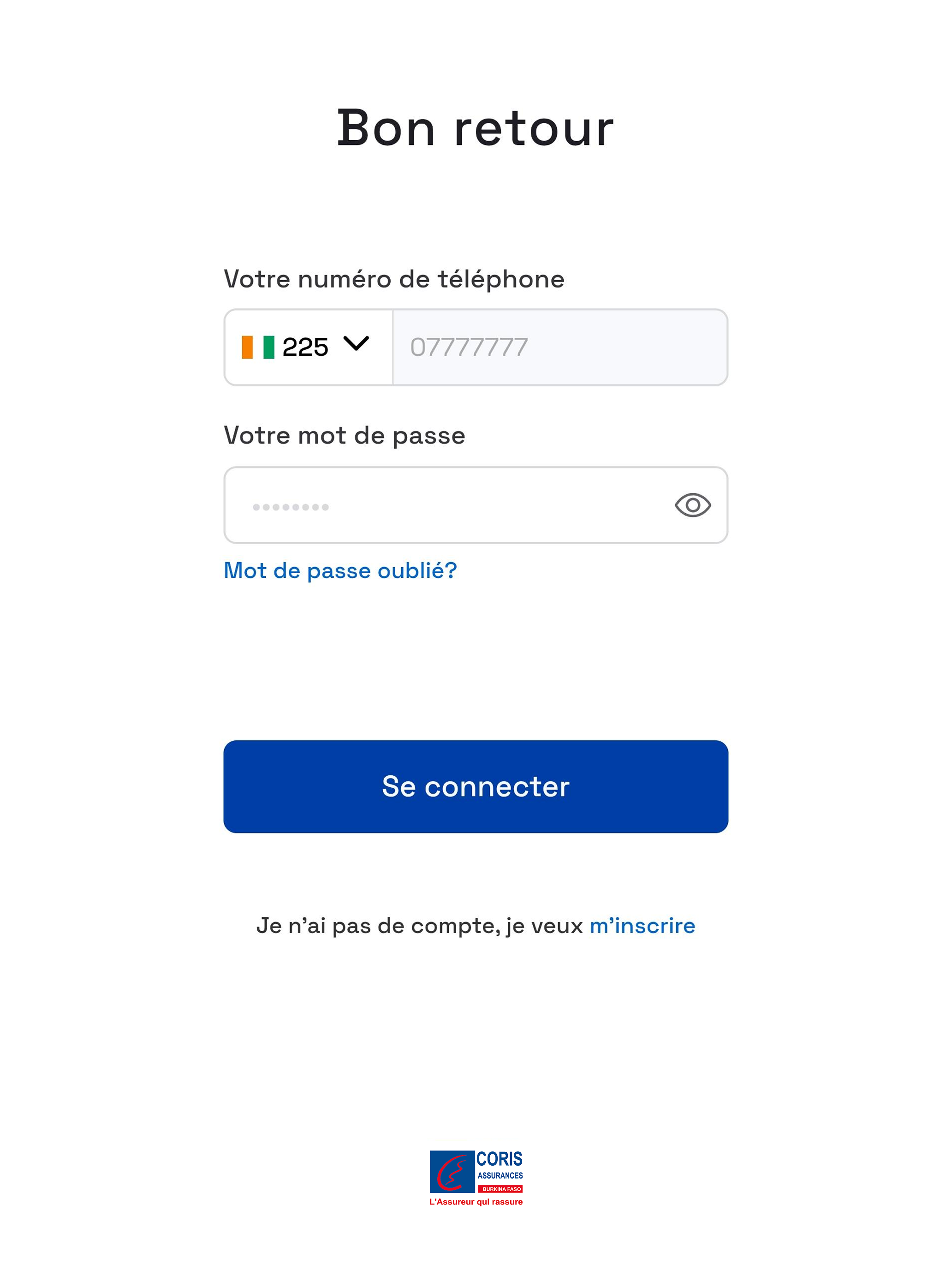Follow the m'inscrire sign-up link
The image size is (952, 1270).
click(642, 926)
